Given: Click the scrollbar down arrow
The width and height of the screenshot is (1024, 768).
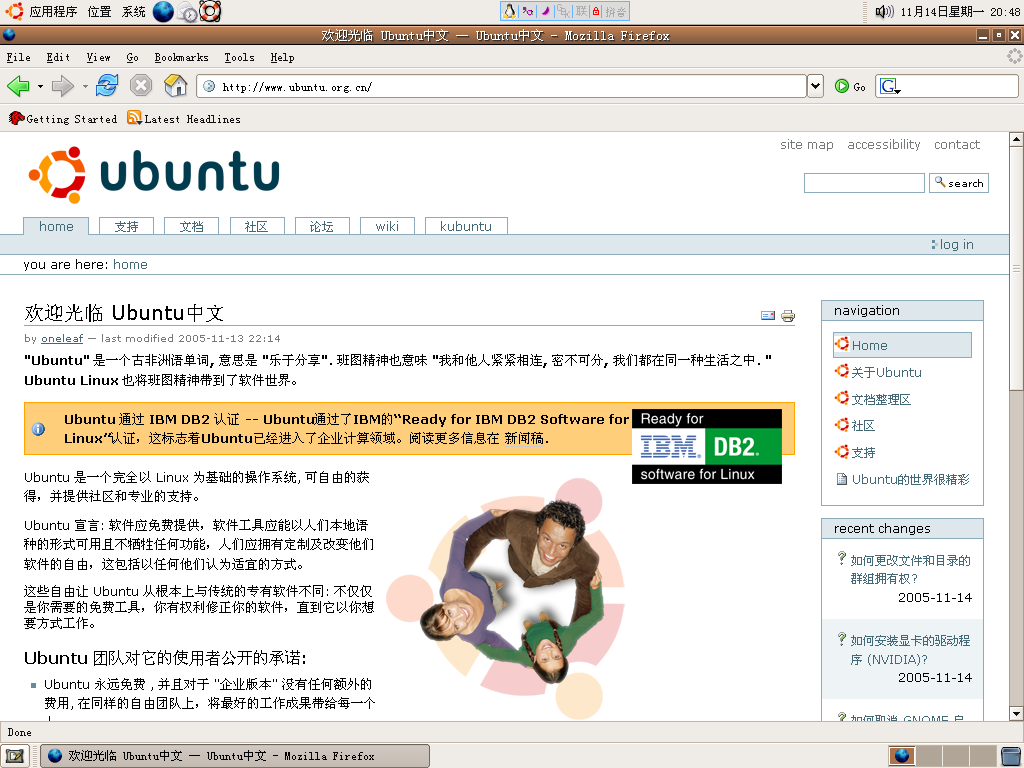Looking at the screenshot, I should 1016,714.
